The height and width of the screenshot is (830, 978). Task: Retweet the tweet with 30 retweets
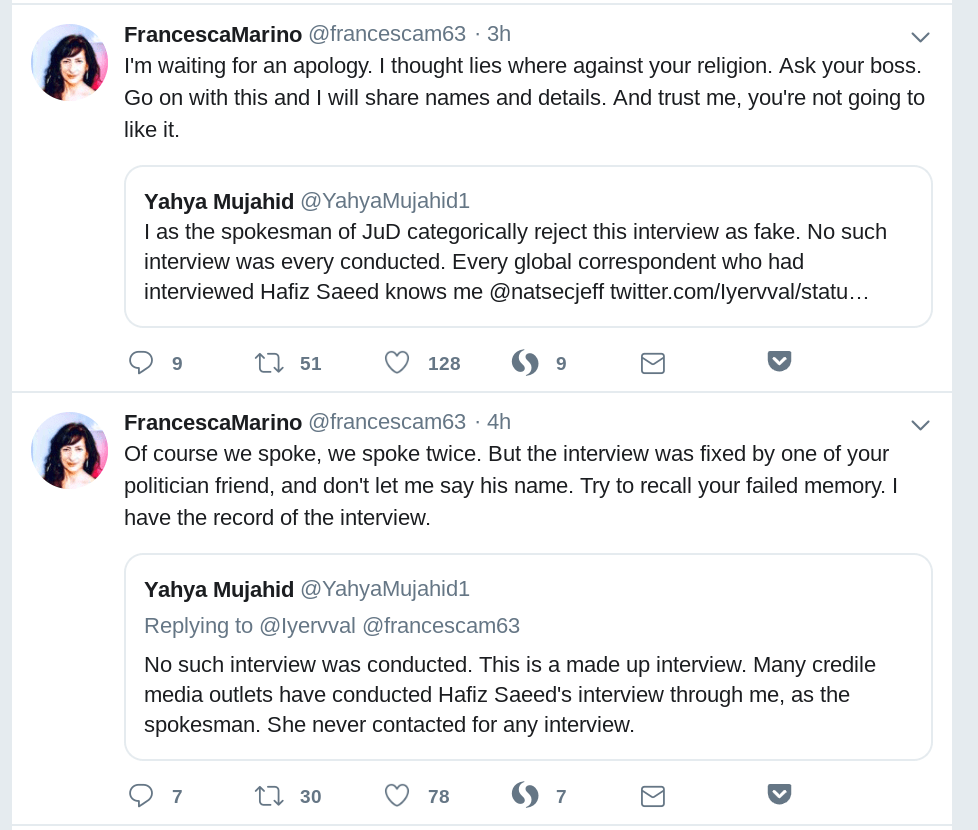269,795
